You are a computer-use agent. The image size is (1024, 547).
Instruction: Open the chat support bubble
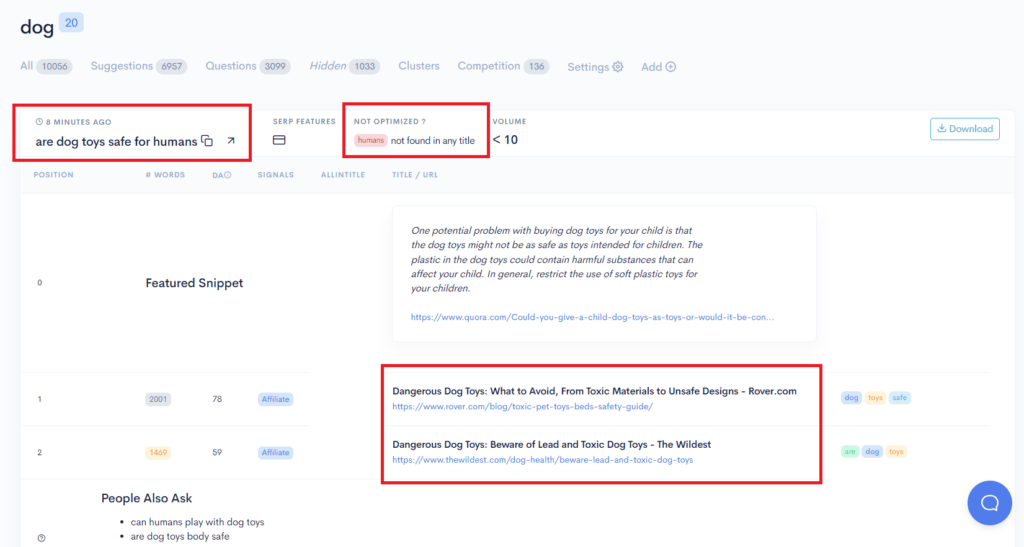click(989, 503)
